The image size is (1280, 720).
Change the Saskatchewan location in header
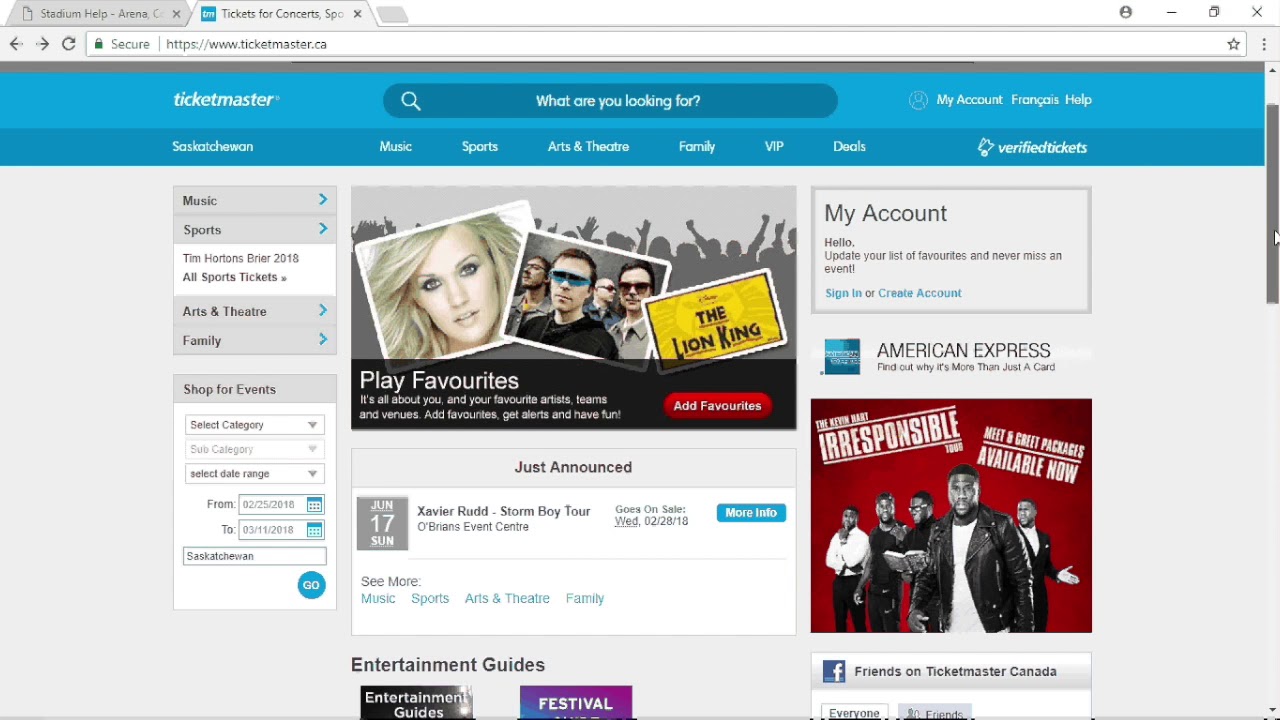click(212, 146)
